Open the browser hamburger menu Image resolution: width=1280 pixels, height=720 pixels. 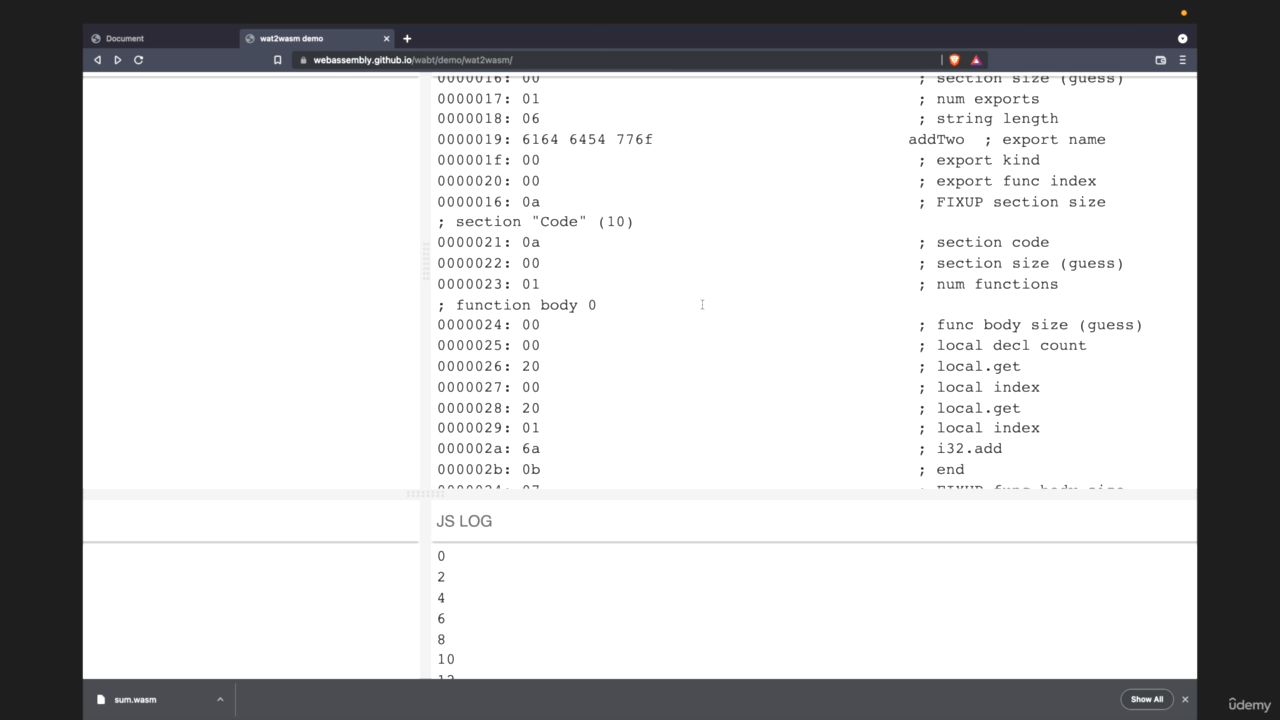point(1182,60)
